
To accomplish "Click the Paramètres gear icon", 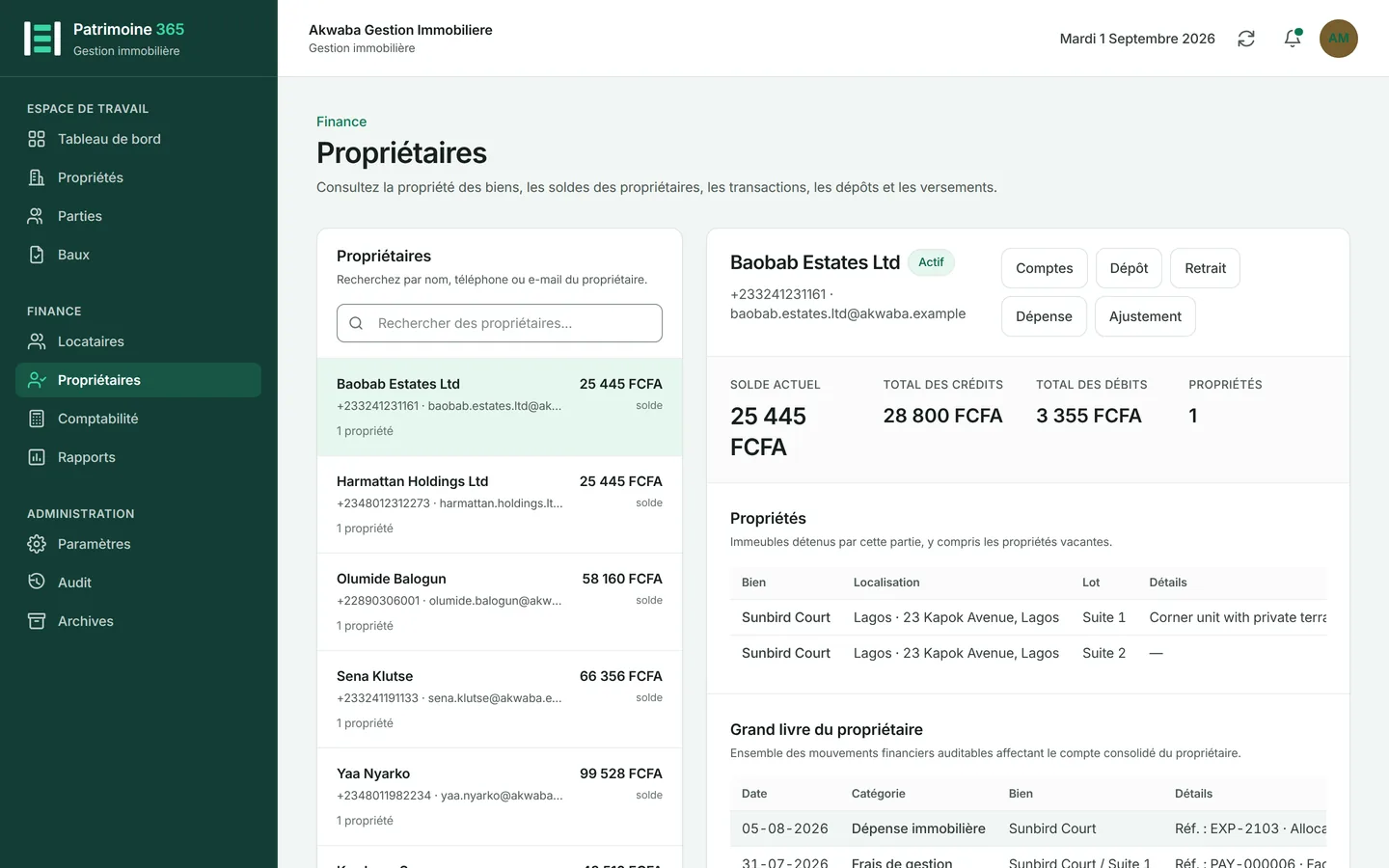I will [37, 544].
